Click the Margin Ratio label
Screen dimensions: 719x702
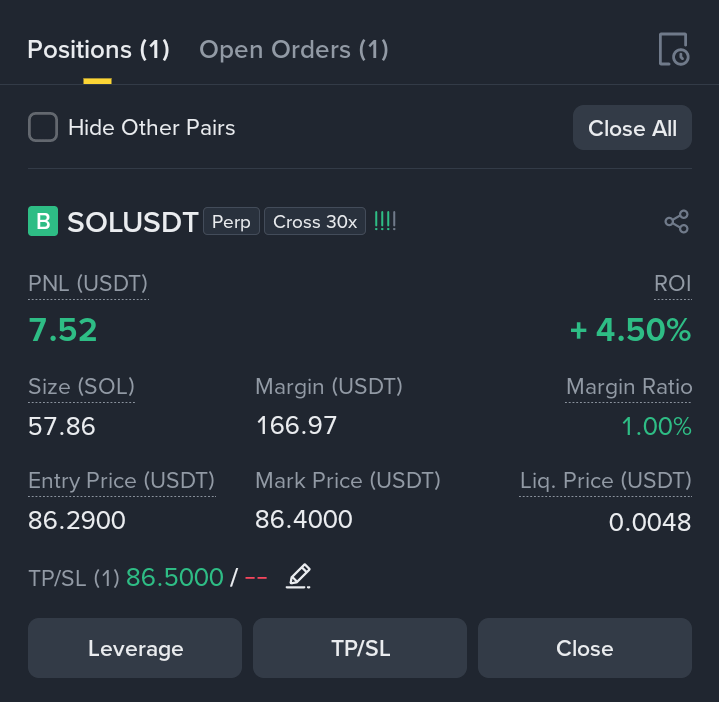pyautogui.click(x=629, y=387)
